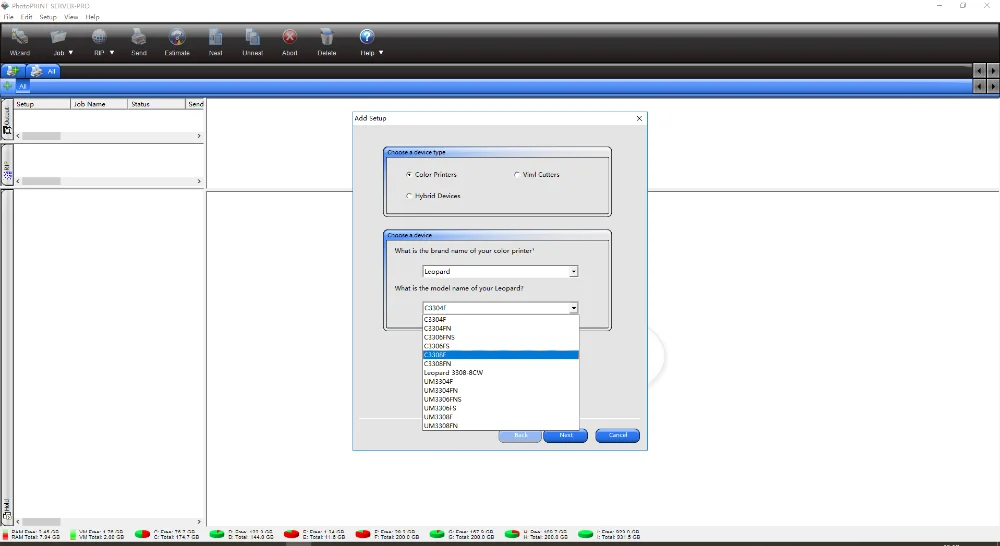
Task: Select the Vinyl Cutters radio button
Action: [x=517, y=175]
